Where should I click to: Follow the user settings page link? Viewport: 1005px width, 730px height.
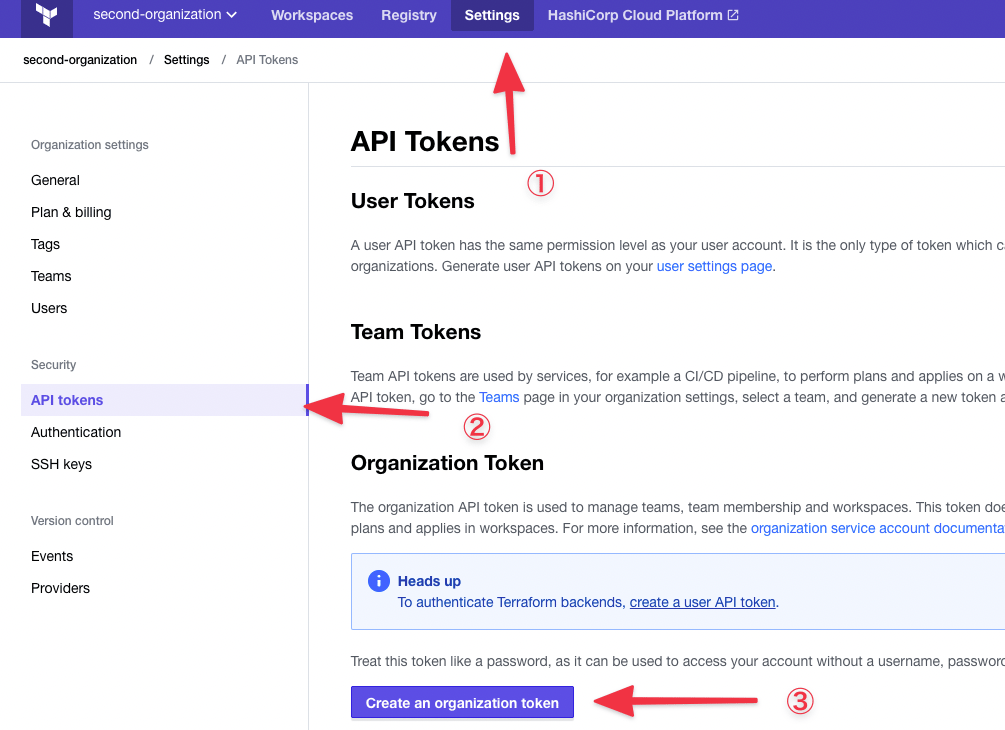(x=714, y=266)
